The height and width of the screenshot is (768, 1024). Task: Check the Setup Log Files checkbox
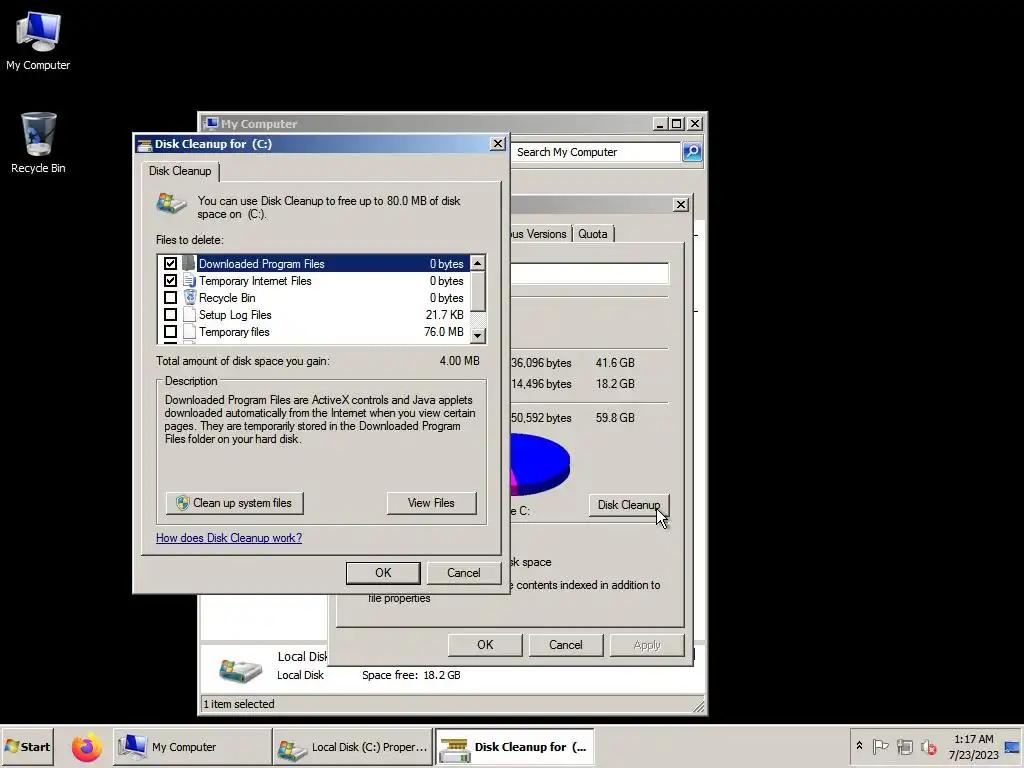click(170, 314)
